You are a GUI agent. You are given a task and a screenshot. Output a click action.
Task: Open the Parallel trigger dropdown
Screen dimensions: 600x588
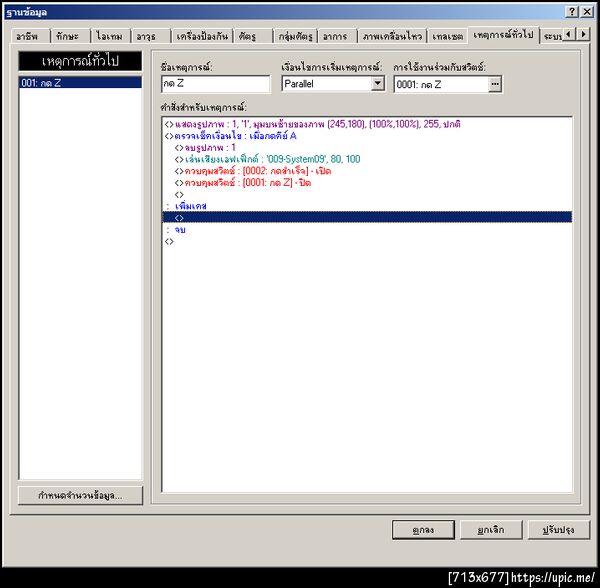point(333,83)
